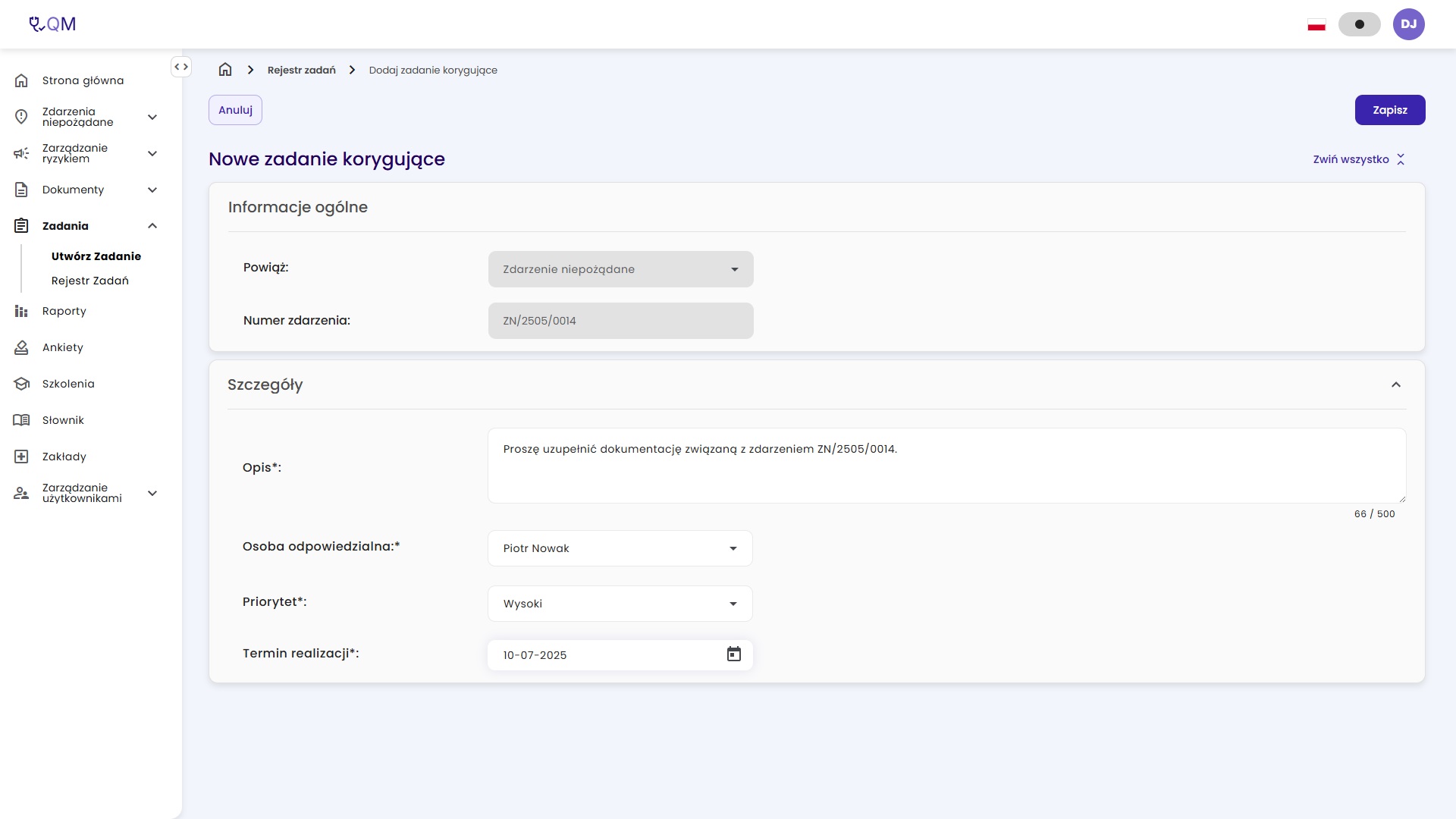Click the Zarządzanie użytkownikami people icon
Viewport: 1456px width, 819px height.
21,493
